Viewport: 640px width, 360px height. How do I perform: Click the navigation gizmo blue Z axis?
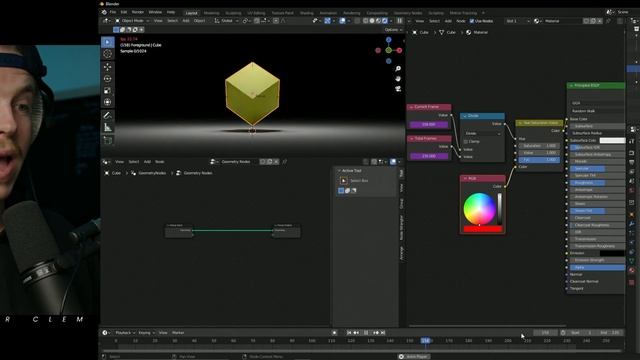point(389,40)
